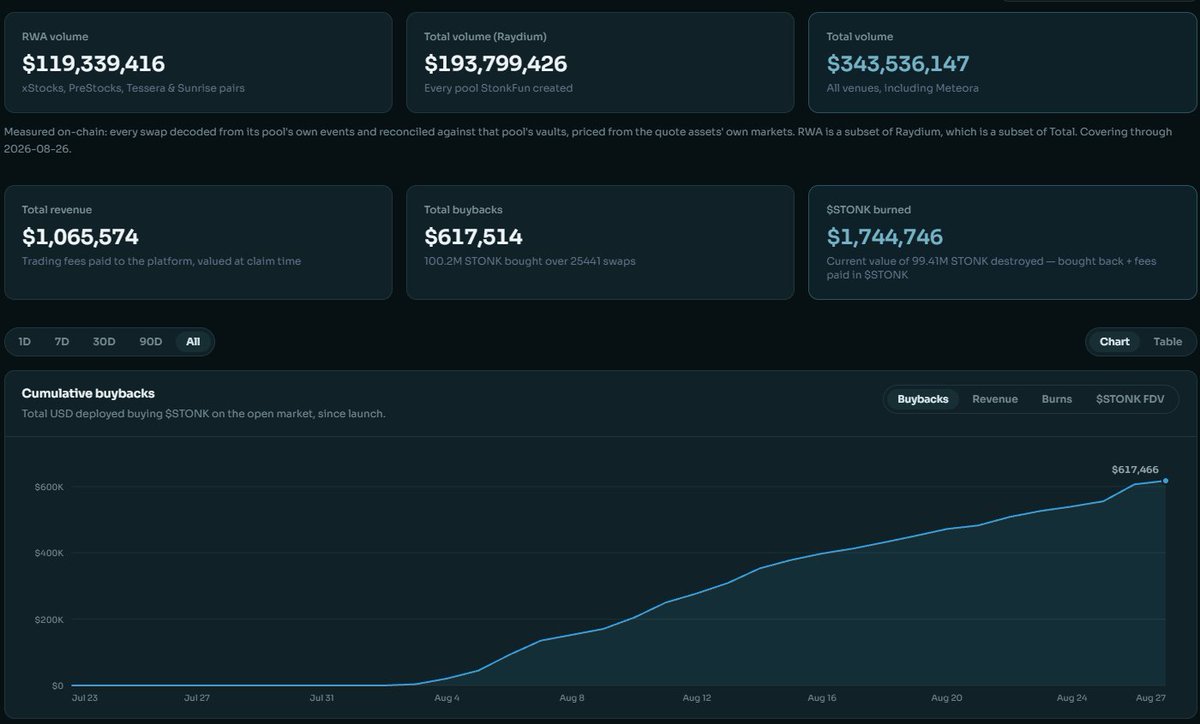Click the Aug 12 x-axis label

(697, 698)
